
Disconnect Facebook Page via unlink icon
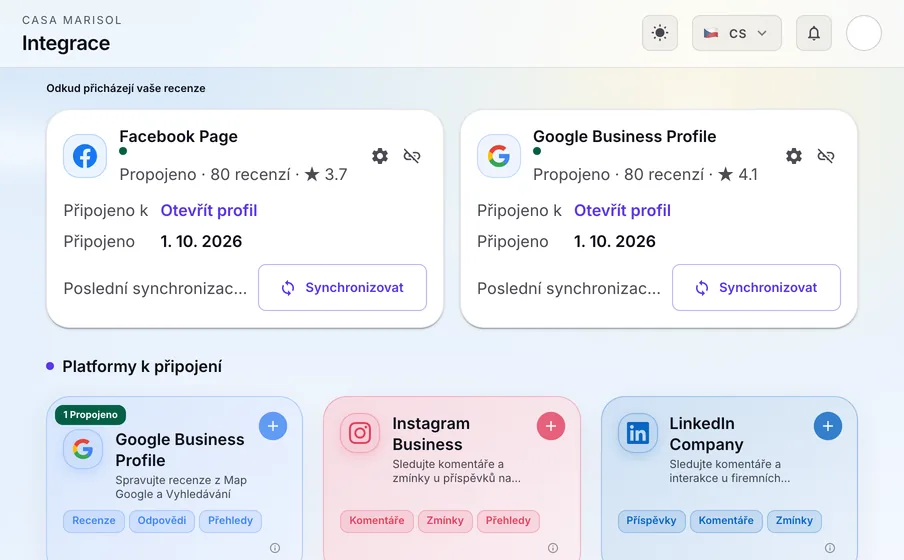[x=412, y=156]
